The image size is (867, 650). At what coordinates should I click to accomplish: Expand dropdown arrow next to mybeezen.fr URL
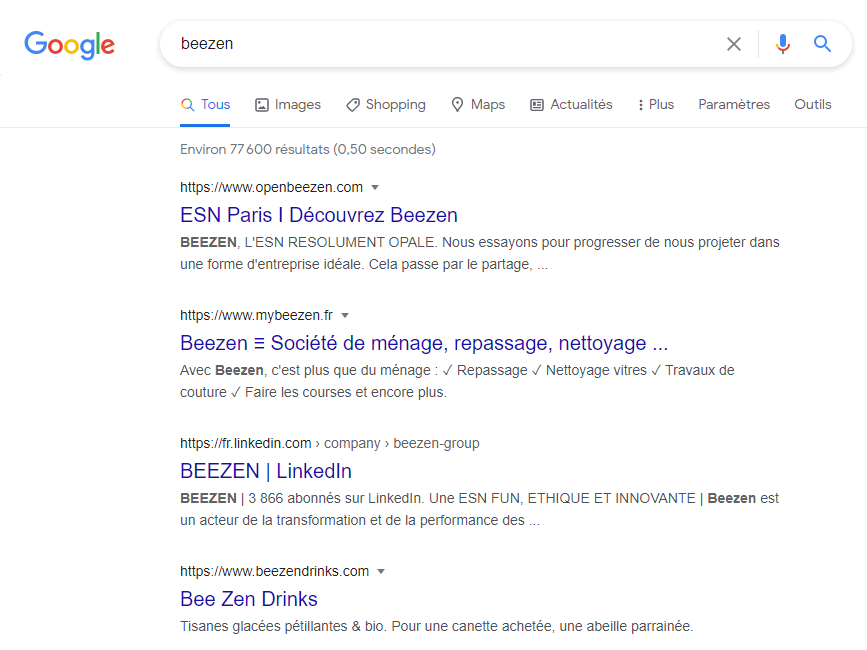click(345, 316)
